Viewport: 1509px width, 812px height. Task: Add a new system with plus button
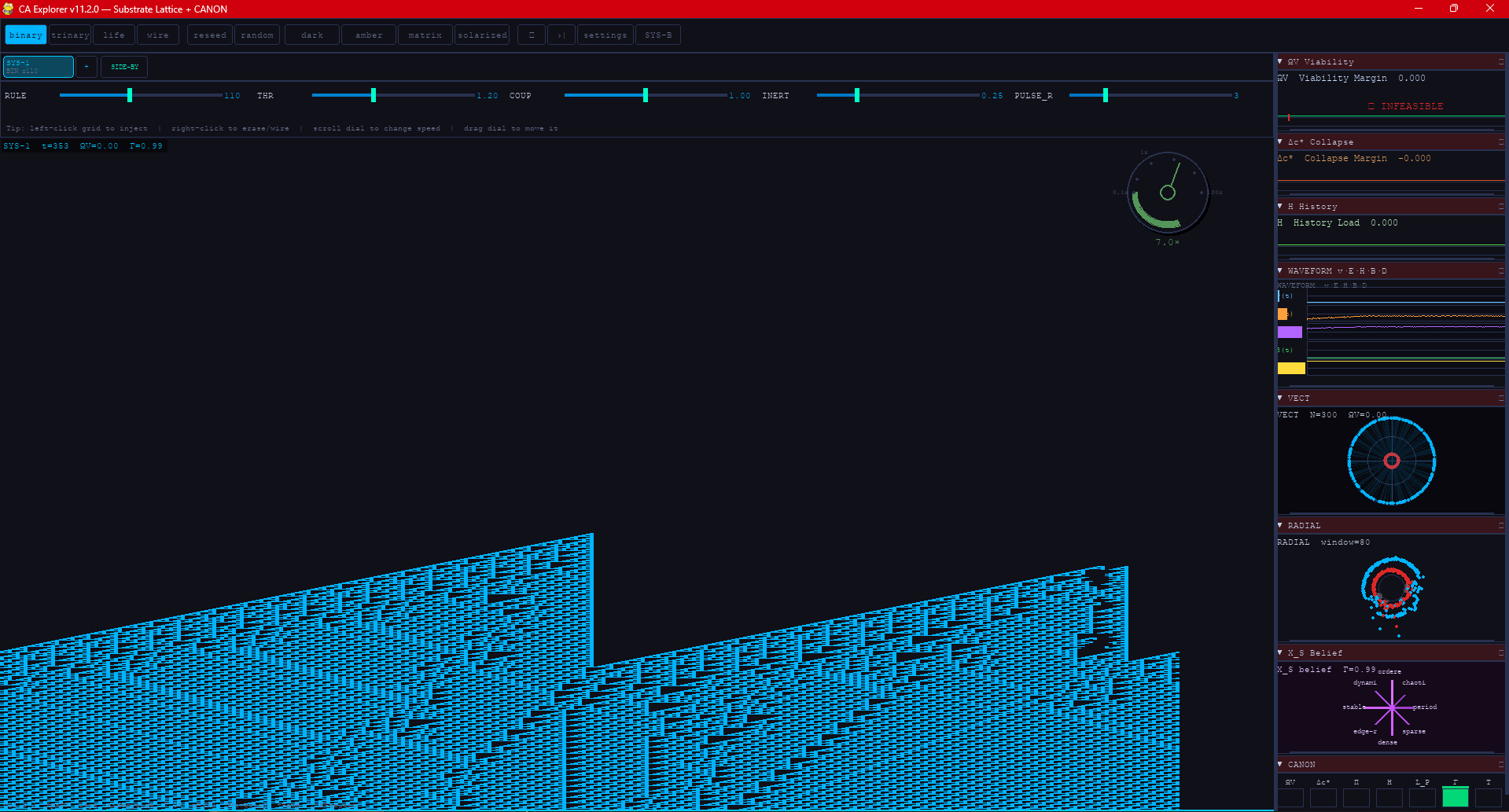[x=86, y=67]
